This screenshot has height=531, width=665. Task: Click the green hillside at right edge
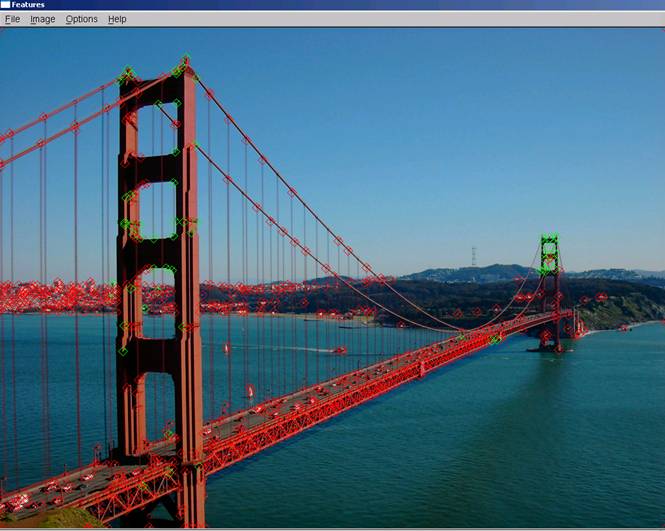coord(630,305)
